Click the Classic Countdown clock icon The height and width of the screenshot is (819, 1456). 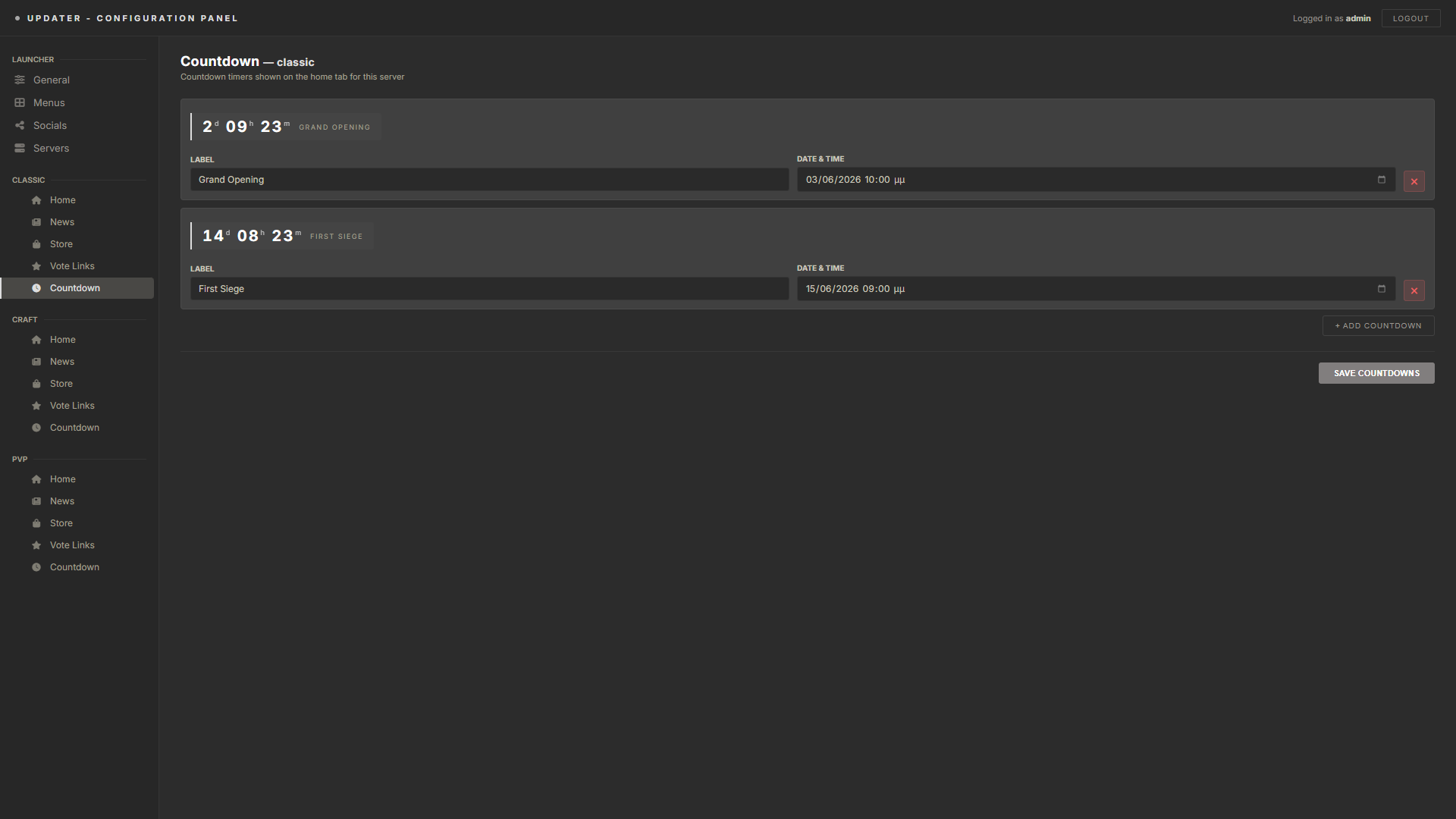pos(36,288)
